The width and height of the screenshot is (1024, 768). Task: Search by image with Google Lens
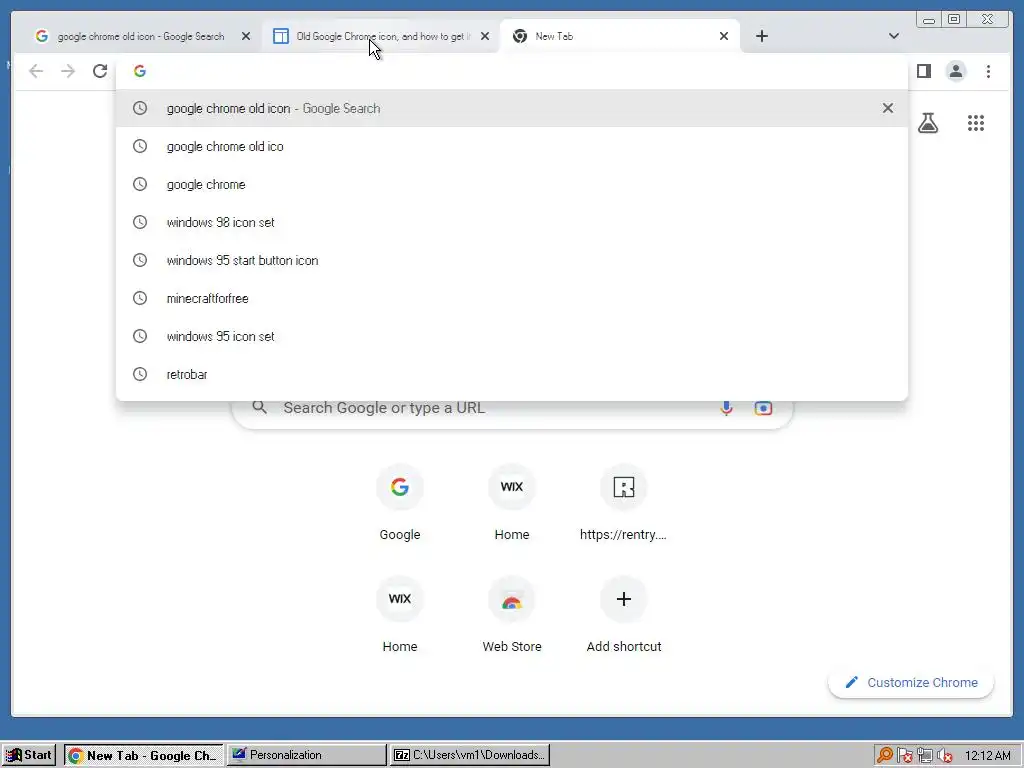[763, 408]
